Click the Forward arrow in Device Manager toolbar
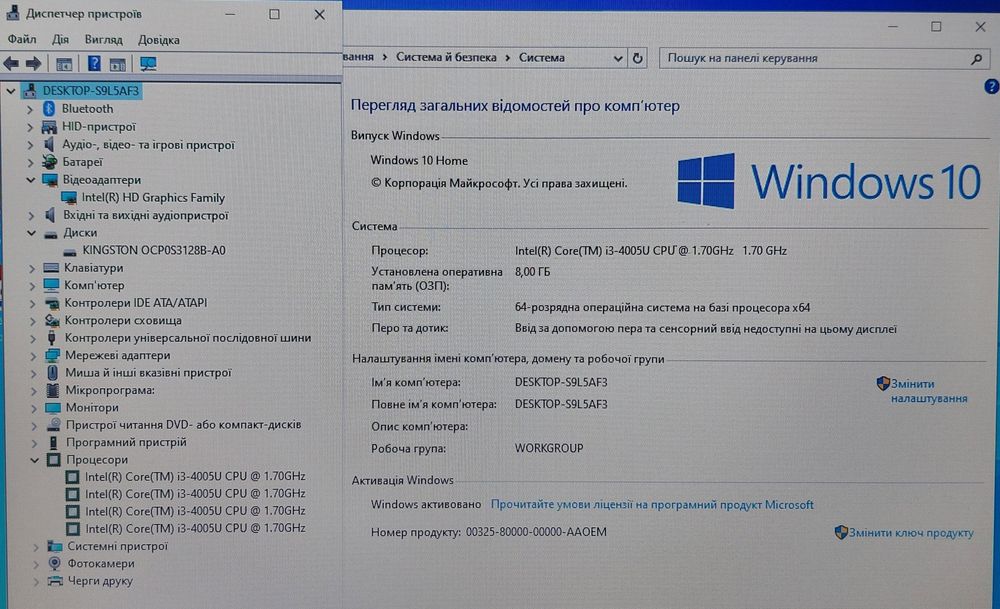The image size is (1000, 609). point(33,63)
